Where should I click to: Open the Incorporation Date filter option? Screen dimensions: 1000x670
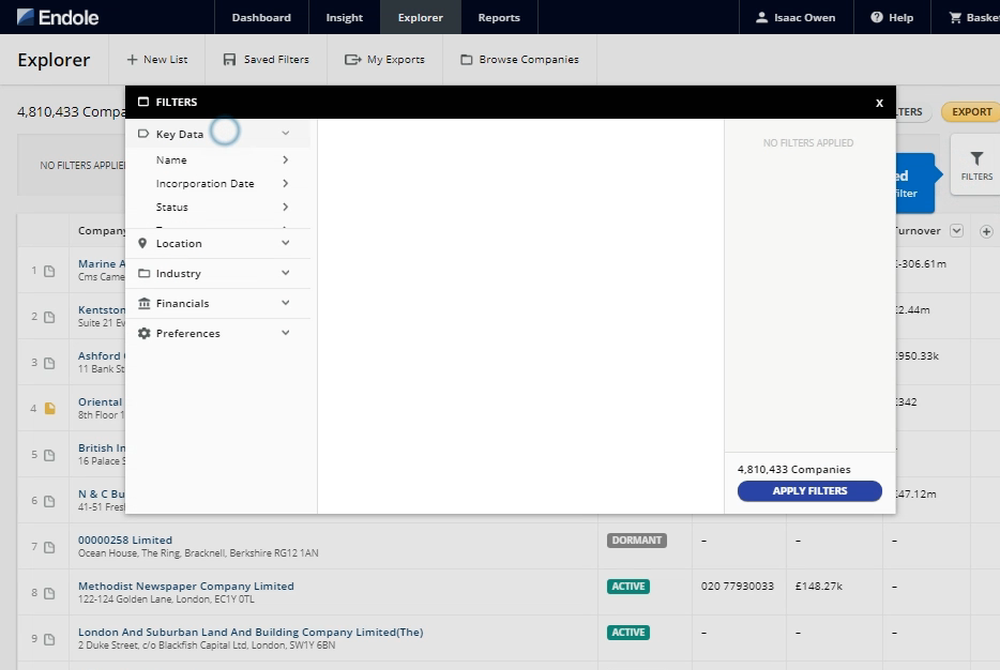pyautogui.click(x=218, y=184)
